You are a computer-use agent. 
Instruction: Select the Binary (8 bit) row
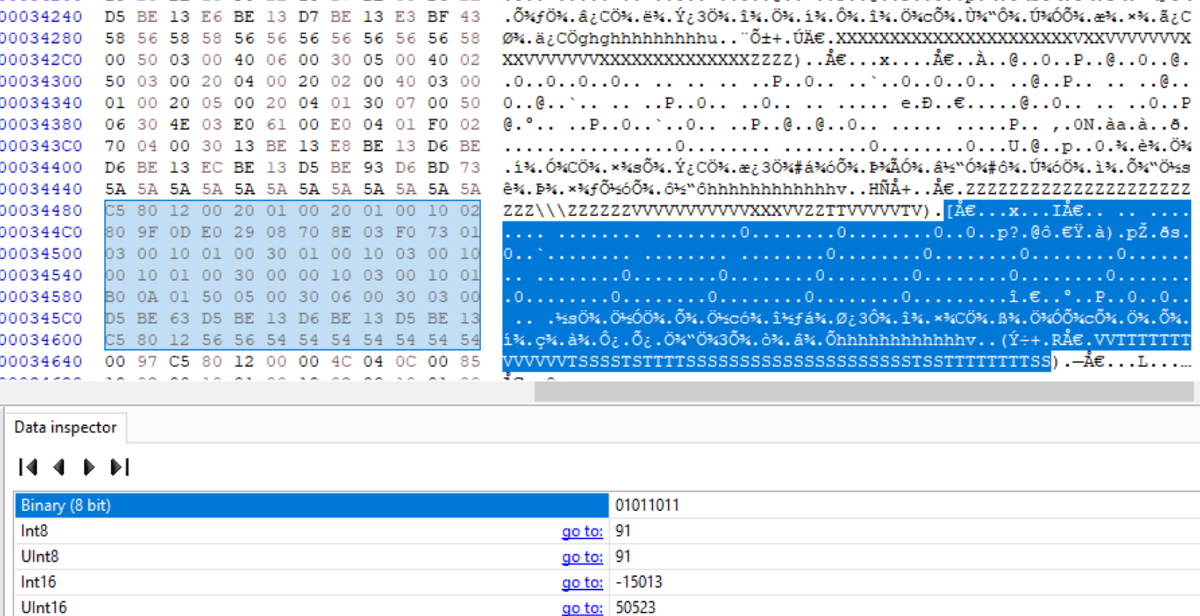(x=300, y=505)
